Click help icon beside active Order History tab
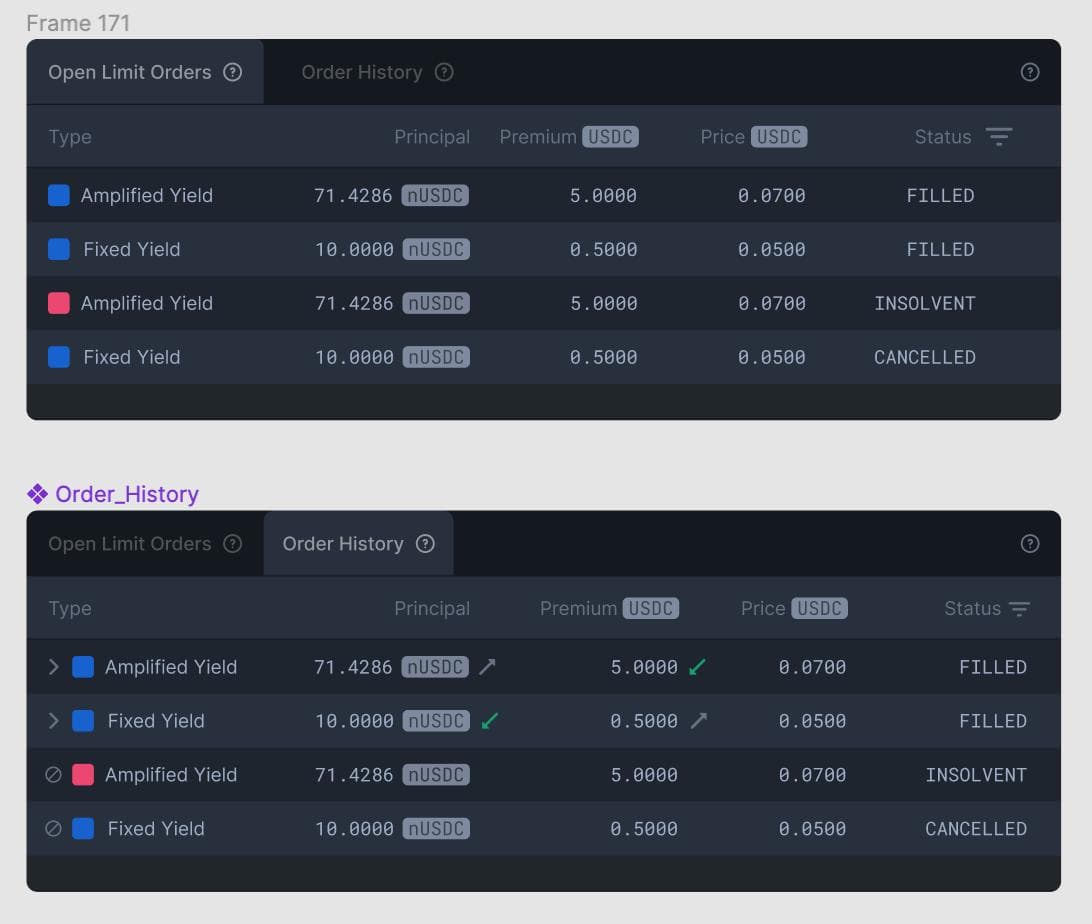Image resolution: width=1092 pixels, height=924 pixels. pyautogui.click(x=425, y=544)
